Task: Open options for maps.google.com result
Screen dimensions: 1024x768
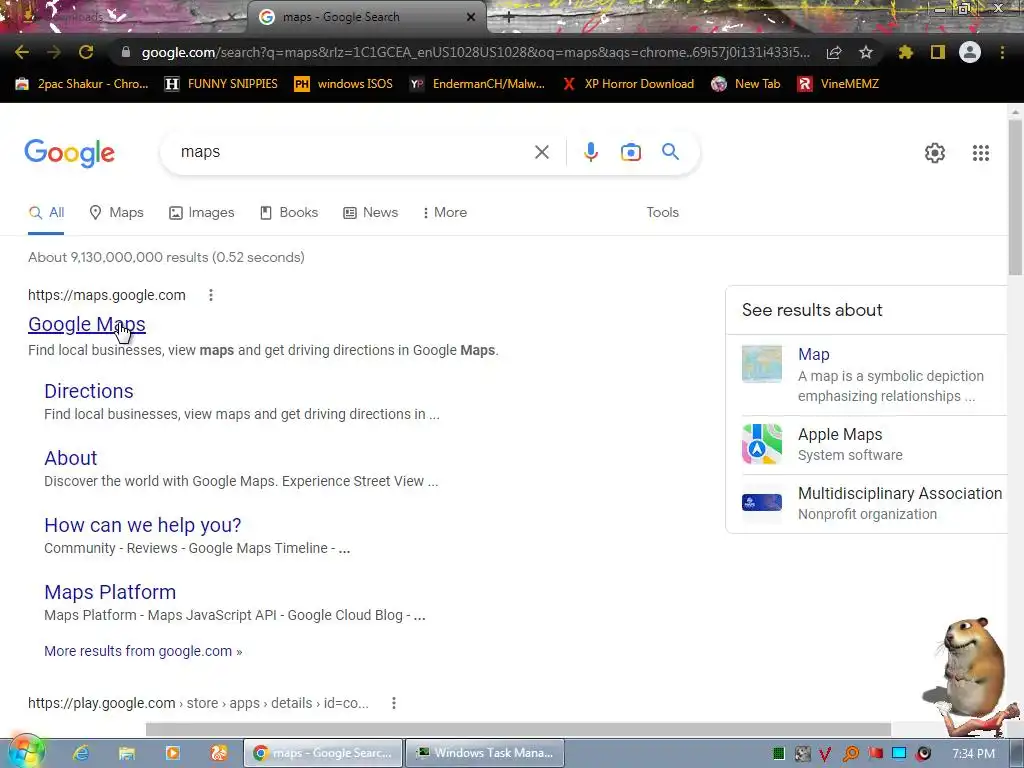Action: pos(210,295)
